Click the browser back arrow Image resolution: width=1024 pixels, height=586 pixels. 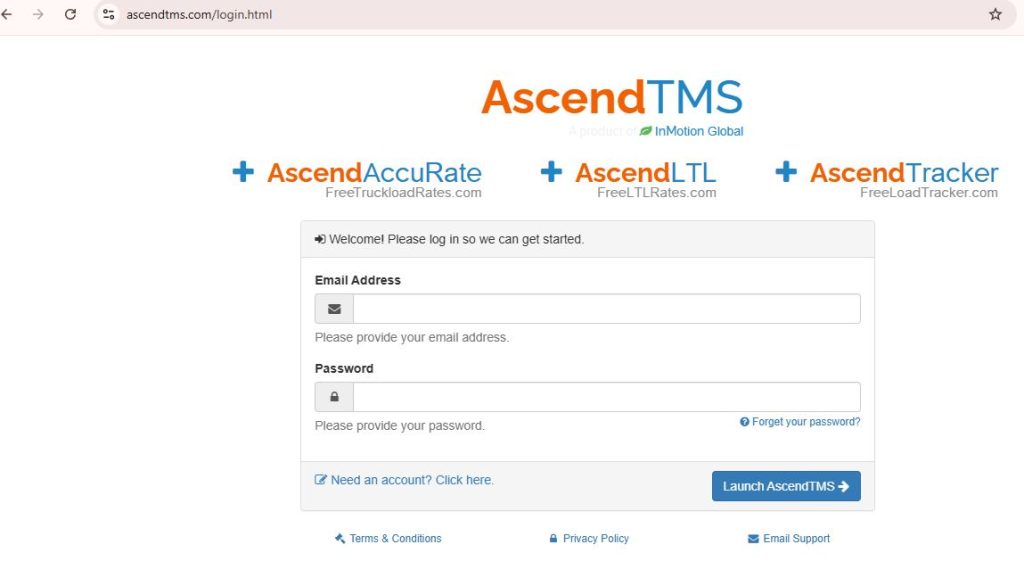click(7, 15)
